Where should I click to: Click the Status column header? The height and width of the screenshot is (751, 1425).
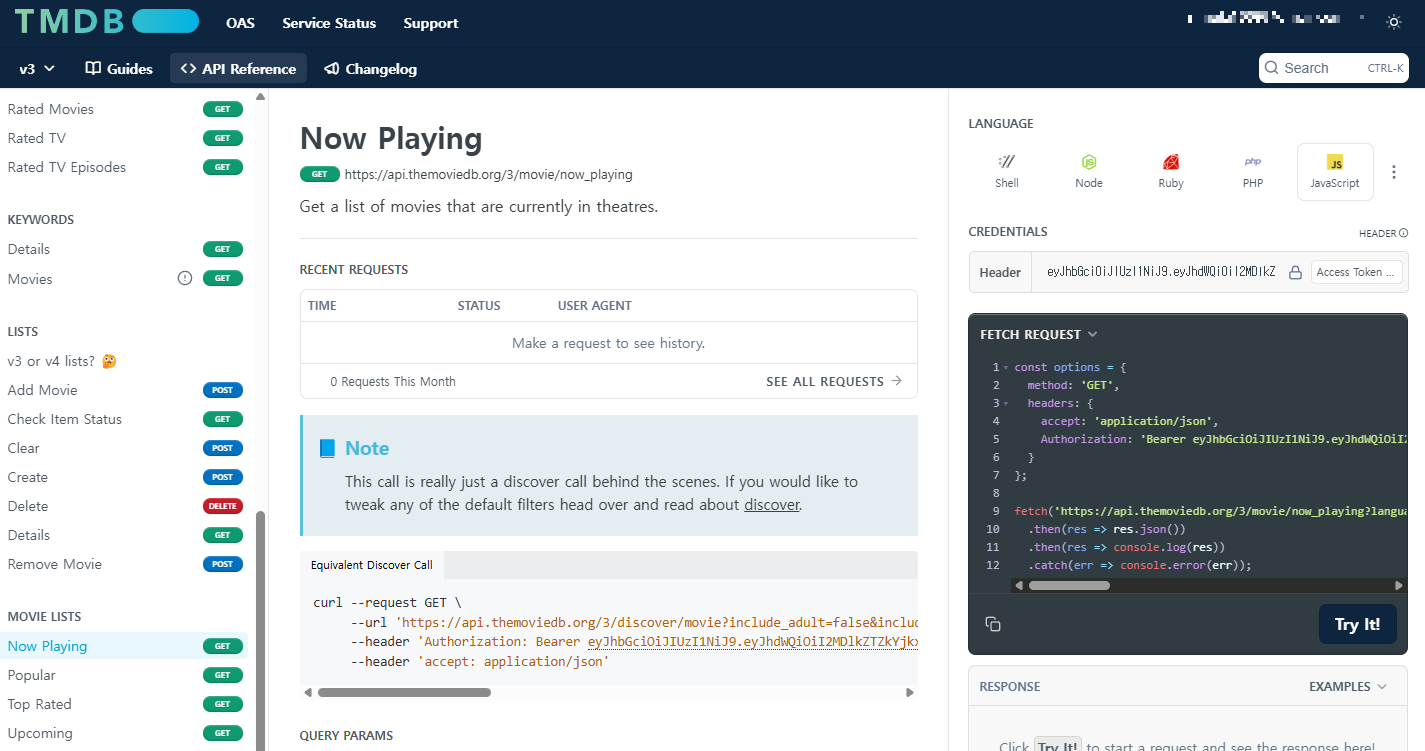[479, 305]
